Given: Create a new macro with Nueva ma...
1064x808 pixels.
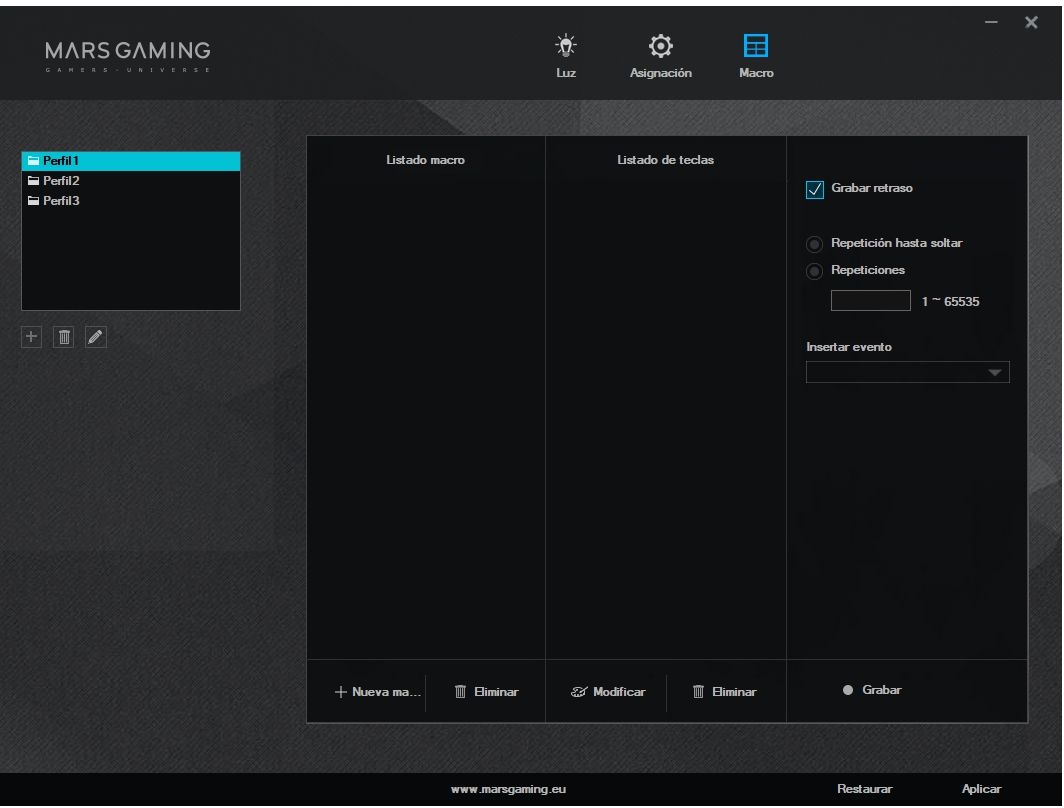Looking at the screenshot, I should 377,692.
